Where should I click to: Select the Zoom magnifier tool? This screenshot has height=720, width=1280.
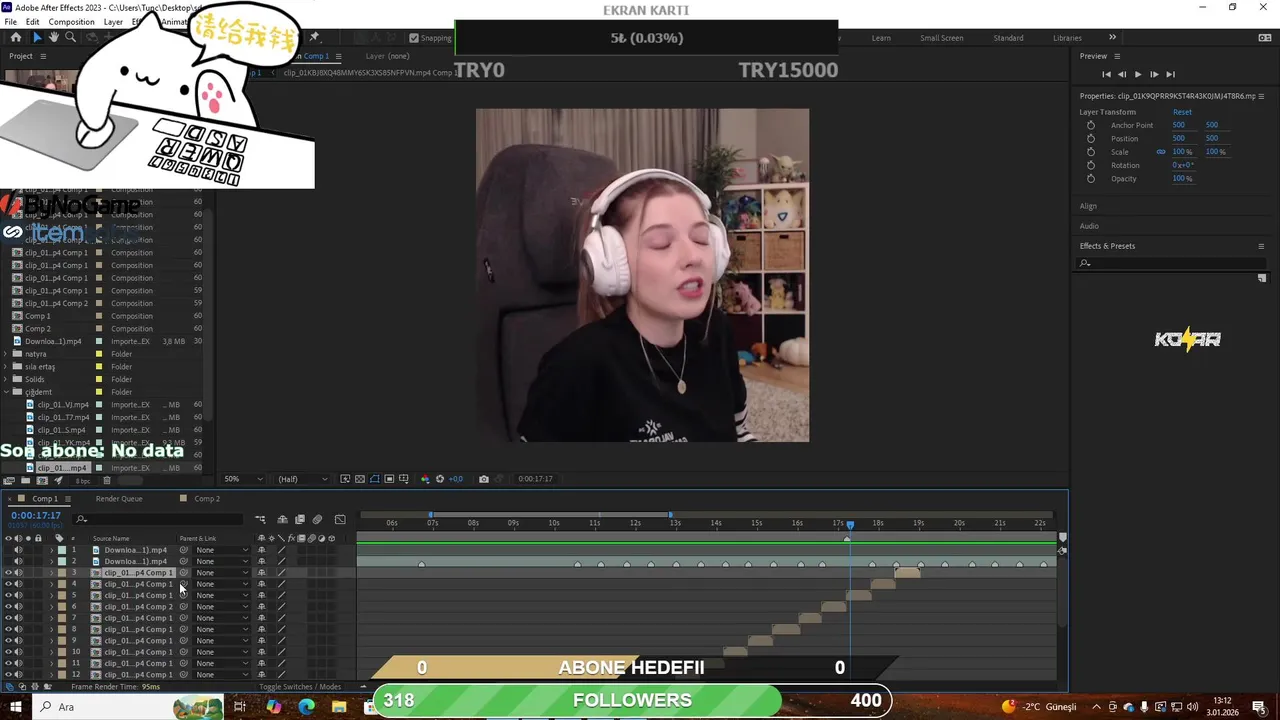tap(70, 38)
